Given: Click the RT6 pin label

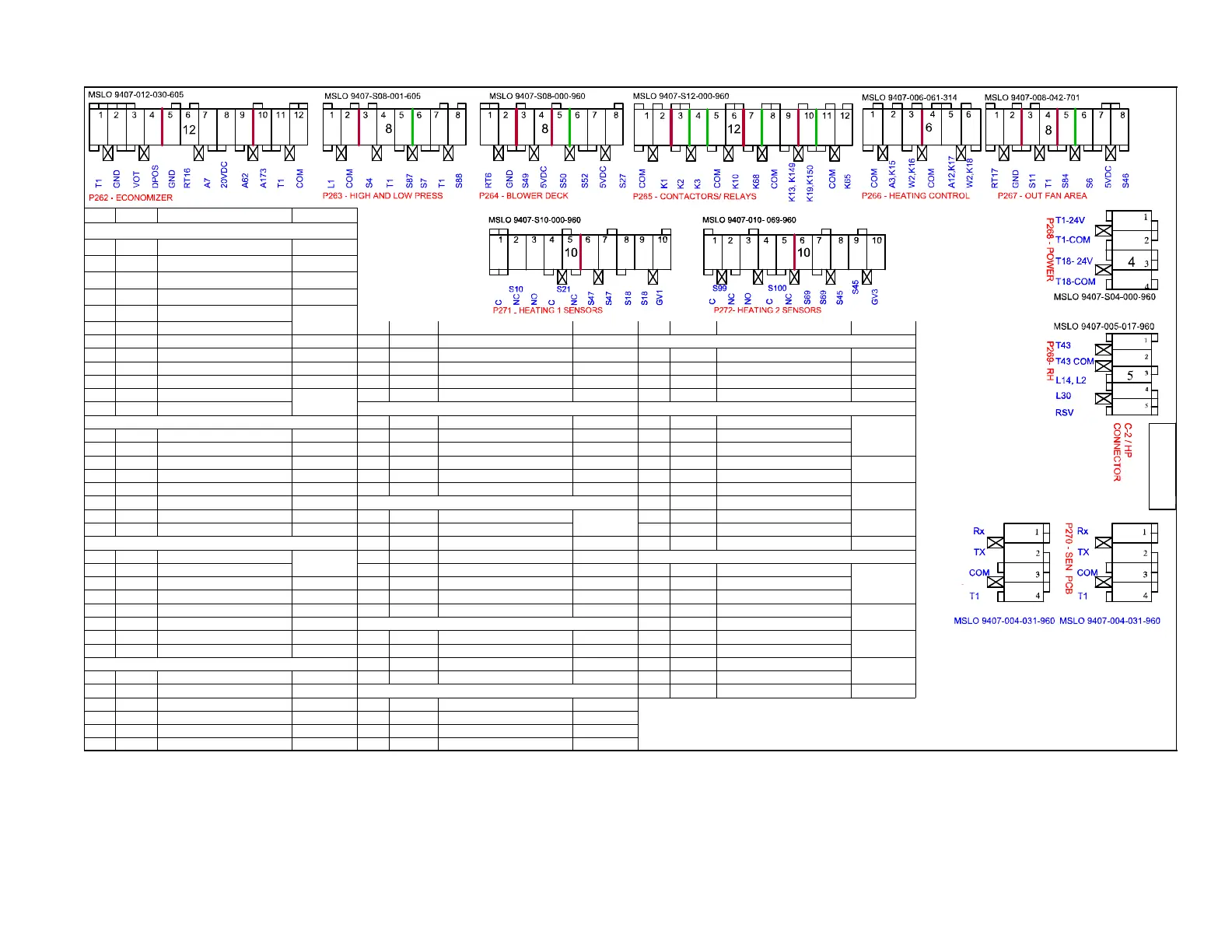Looking at the screenshot, I should click(488, 180).
